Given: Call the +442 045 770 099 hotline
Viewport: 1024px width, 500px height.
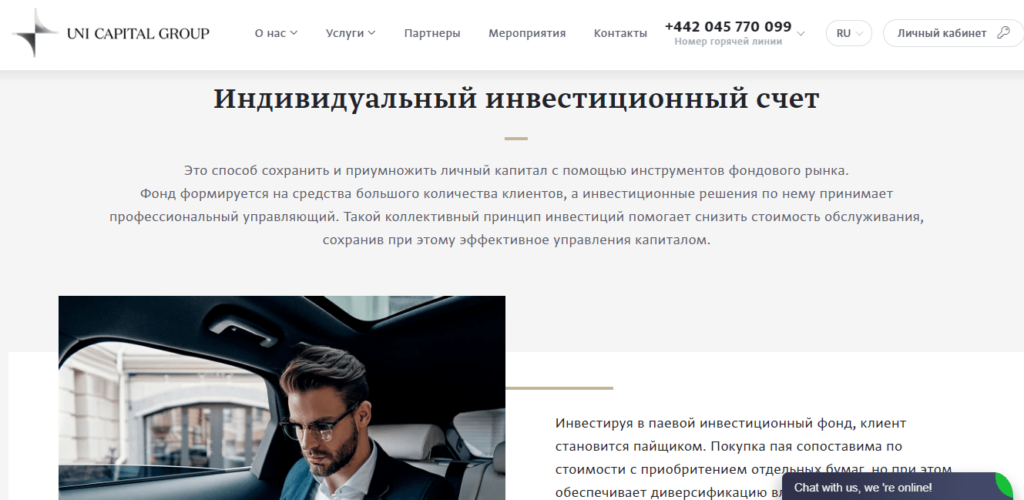Looking at the screenshot, I should click(x=728, y=27).
